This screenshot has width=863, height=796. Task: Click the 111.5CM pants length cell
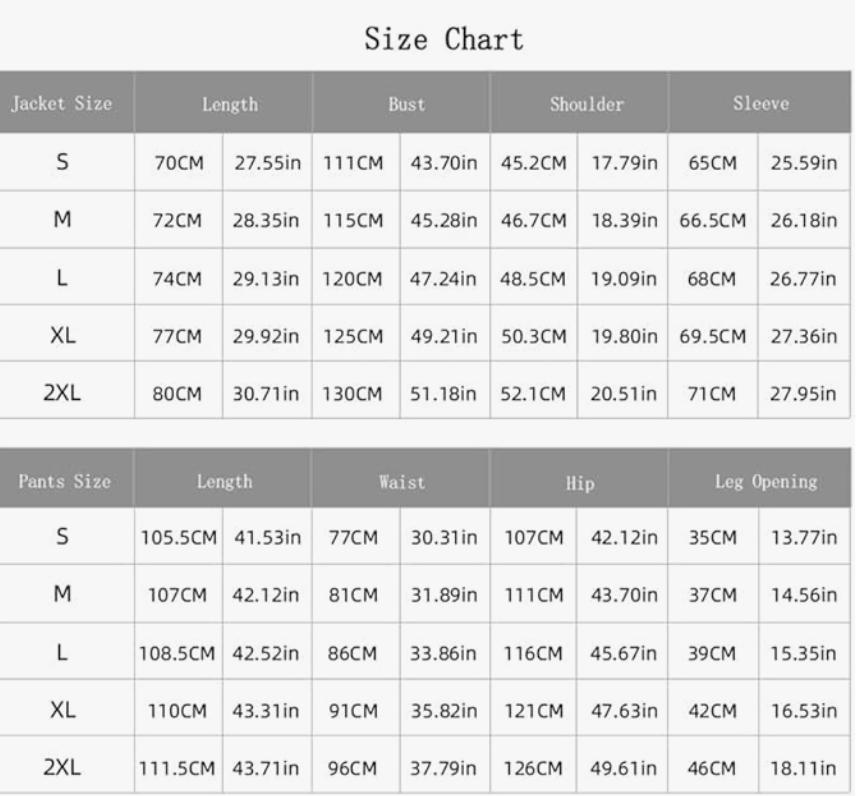coord(177,768)
